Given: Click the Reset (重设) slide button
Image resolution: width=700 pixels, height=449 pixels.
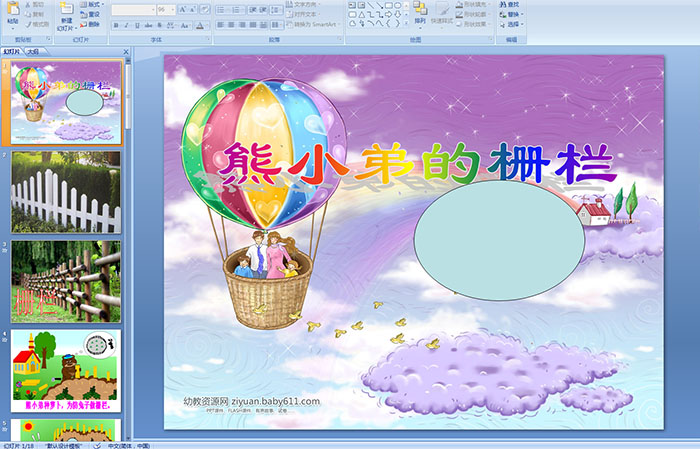Looking at the screenshot, I should coord(90,14).
